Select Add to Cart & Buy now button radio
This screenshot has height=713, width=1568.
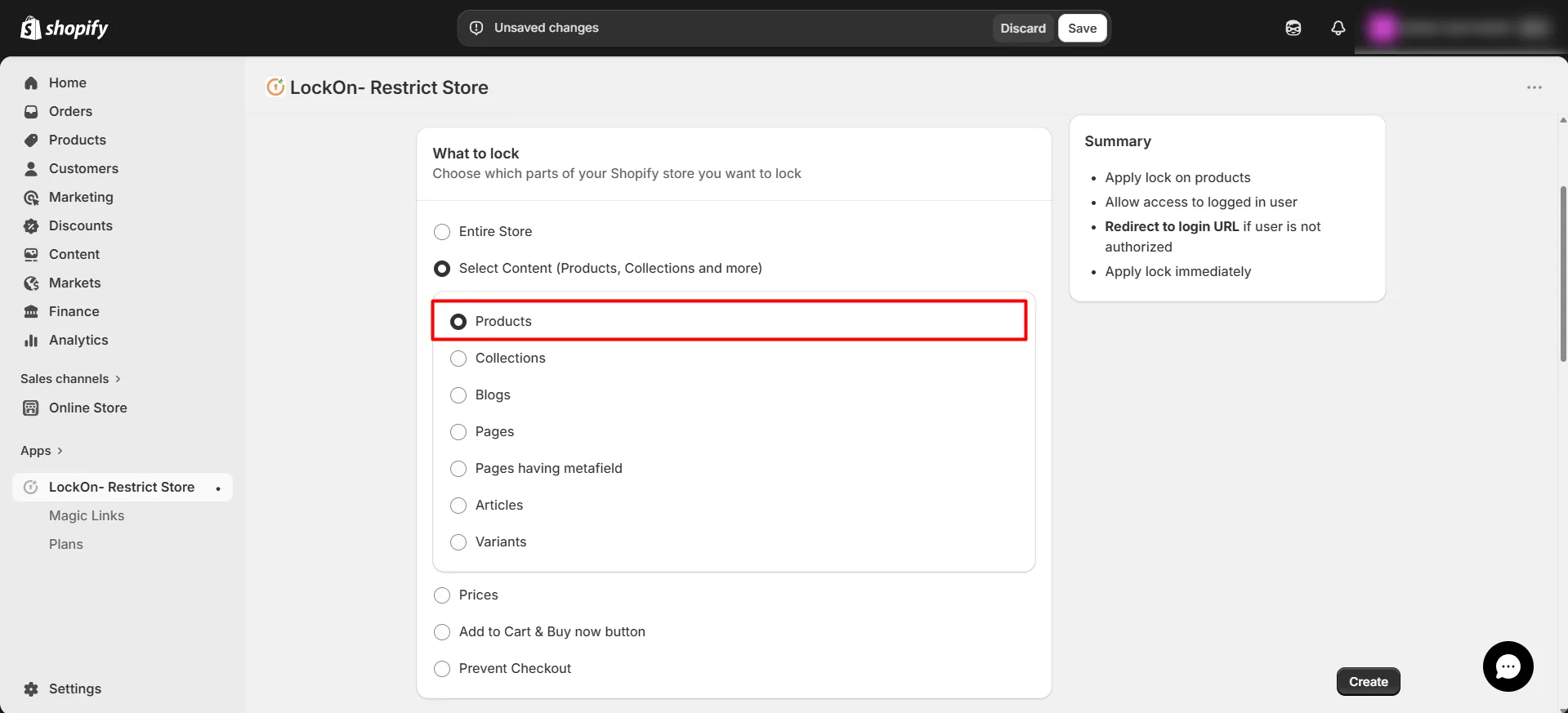click(442, 632)
